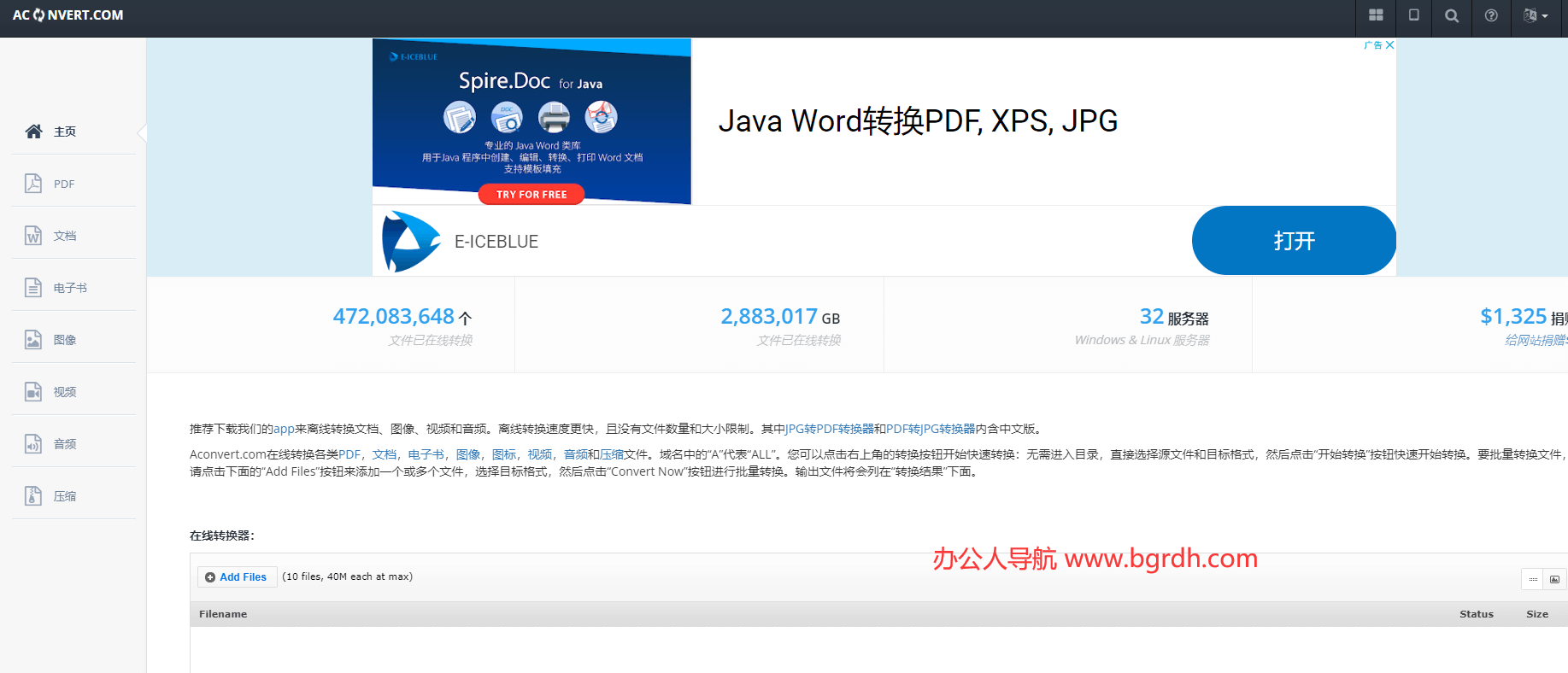Open help with the question mark icon
Image resolution: width=1568 pixels, height=673 pixels.
[x=1491, y=15]
